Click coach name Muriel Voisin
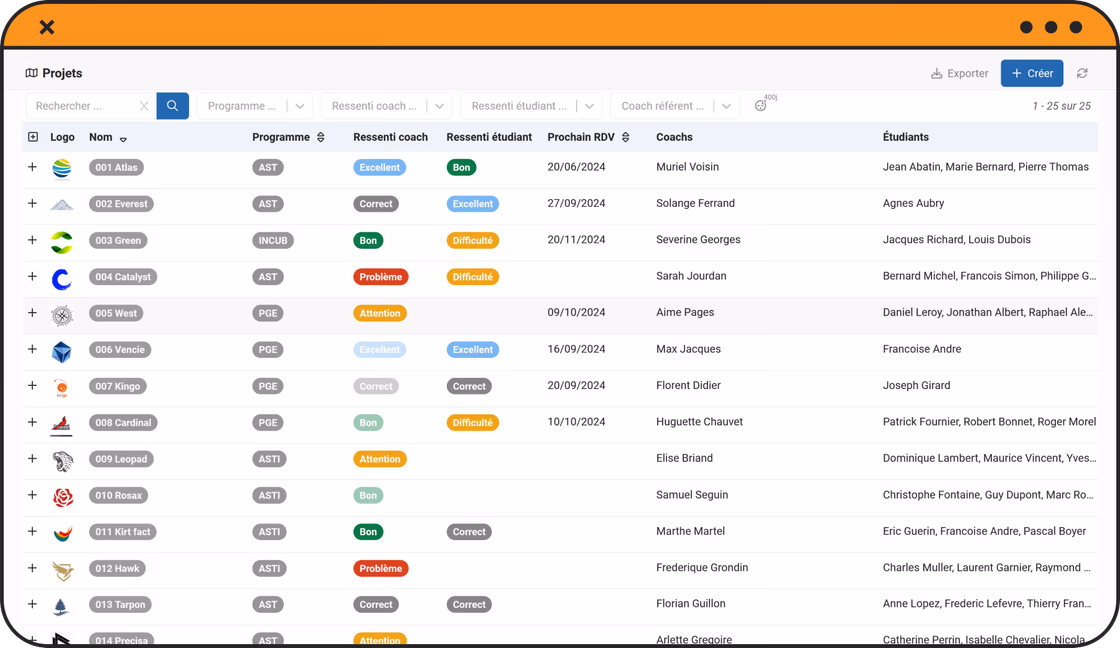This screenshot has height=648, width=1120. (688, 166)
